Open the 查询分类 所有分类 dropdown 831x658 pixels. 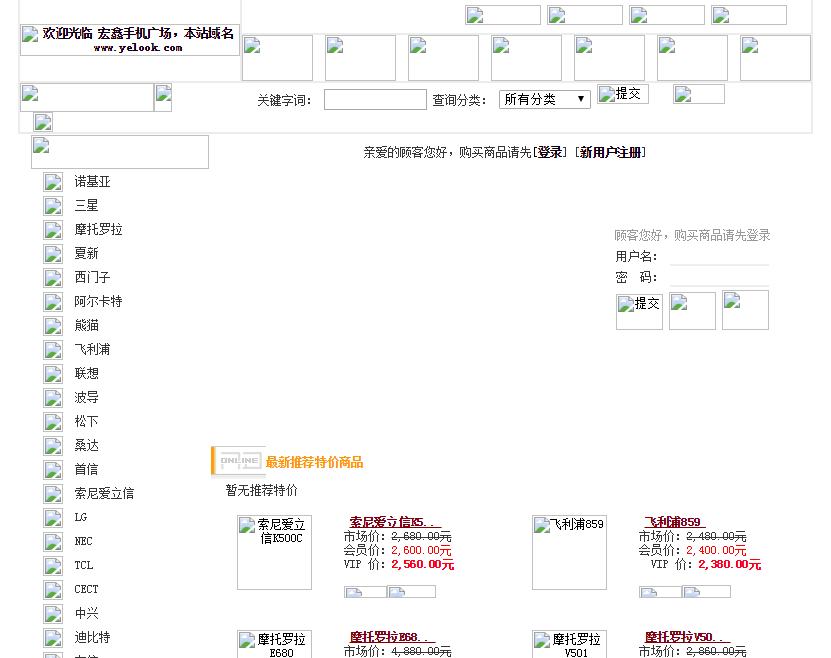[545, 99]
